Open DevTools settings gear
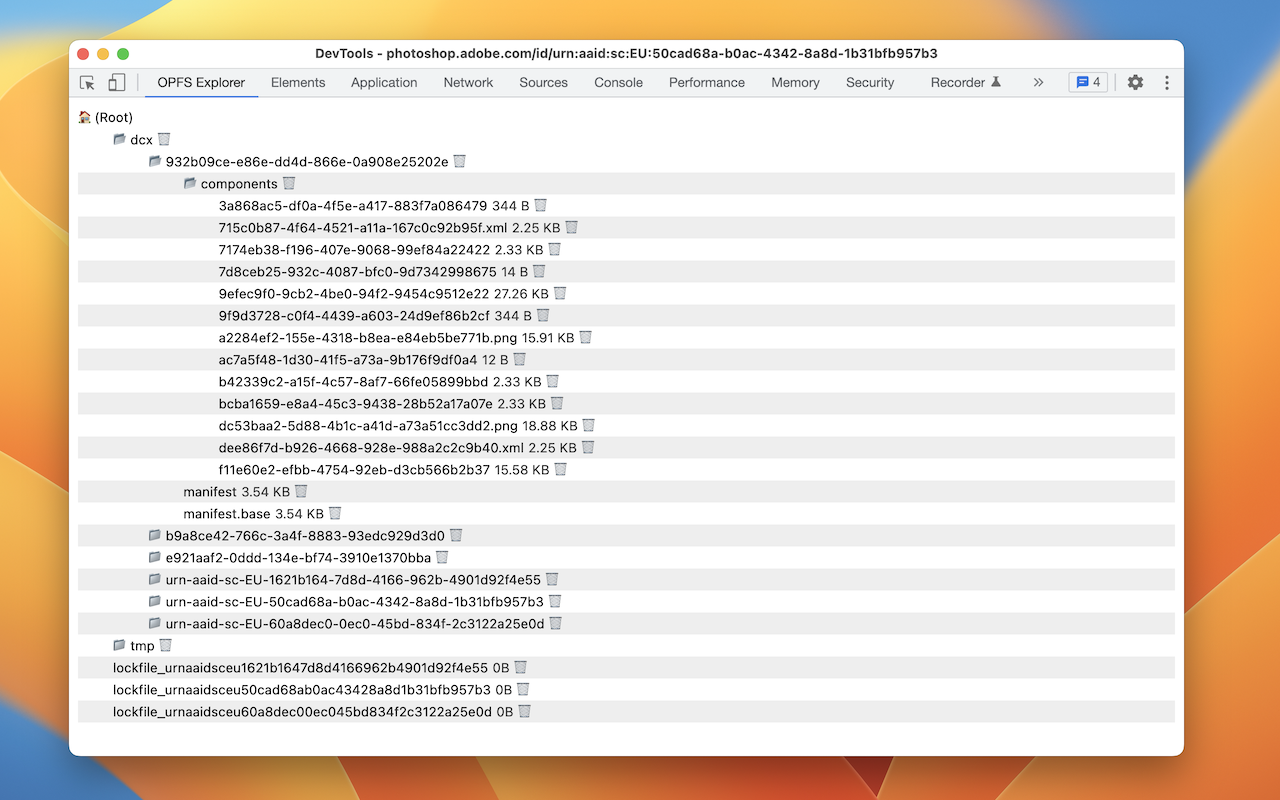 pyautogui.click(x=1135, y=83)
